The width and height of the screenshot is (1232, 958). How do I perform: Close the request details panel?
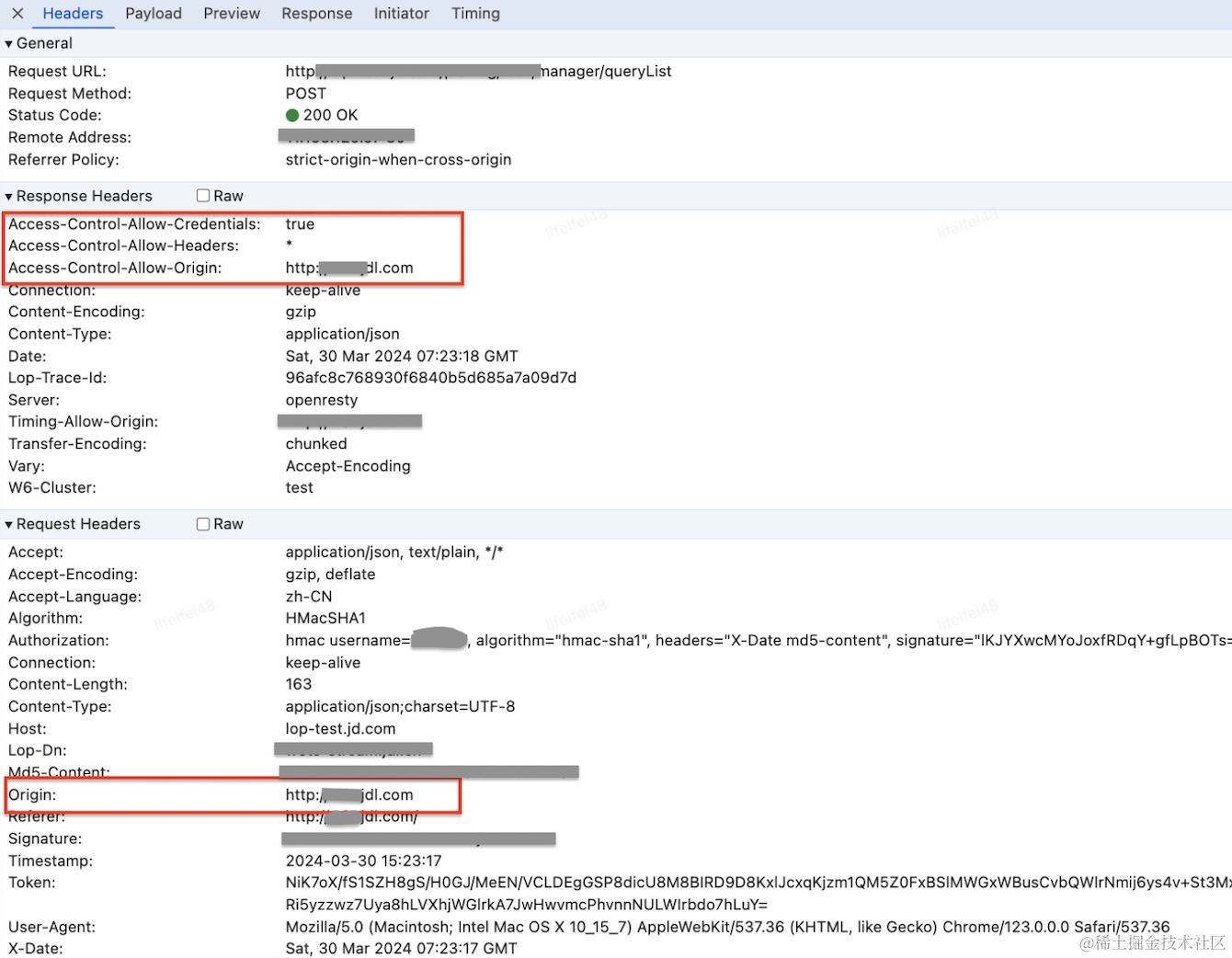click(17, 14)
